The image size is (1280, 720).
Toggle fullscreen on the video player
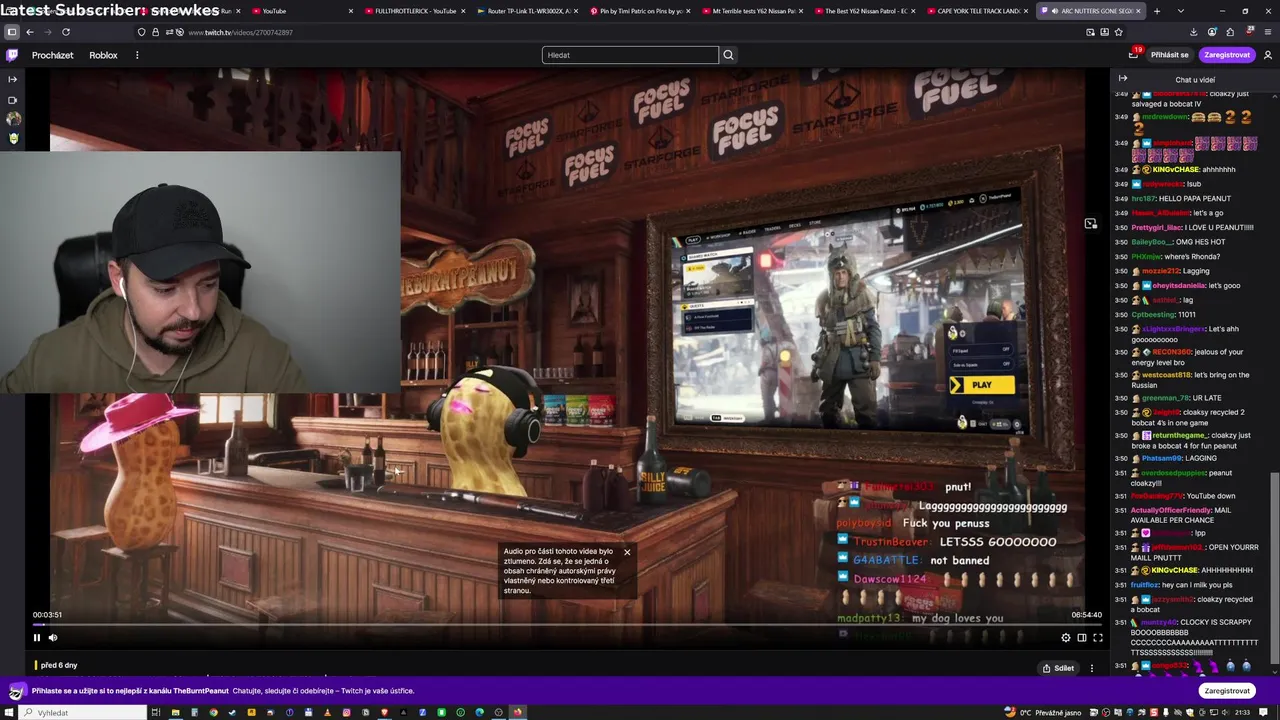click(1097, 637)
